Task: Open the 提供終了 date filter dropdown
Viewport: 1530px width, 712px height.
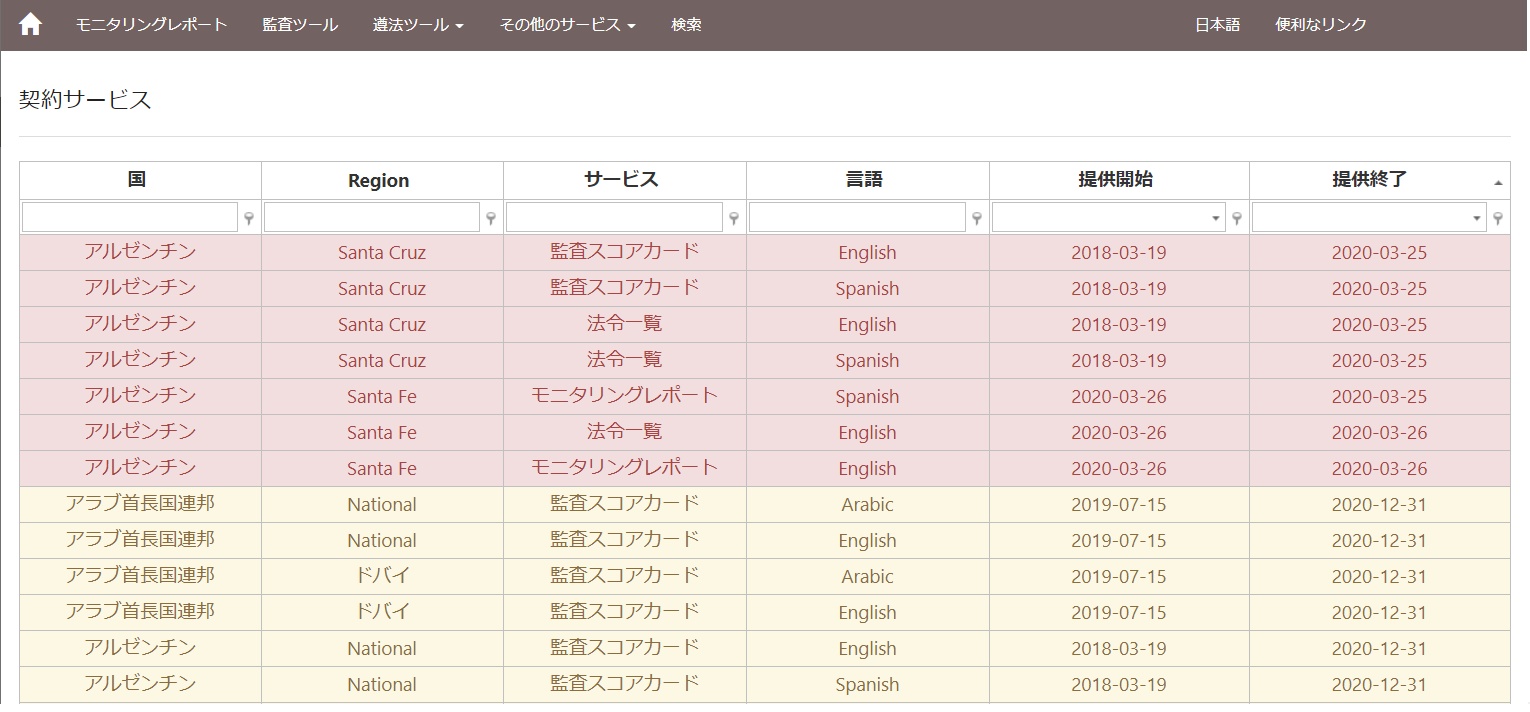Action: click(x=1369, y=217)
